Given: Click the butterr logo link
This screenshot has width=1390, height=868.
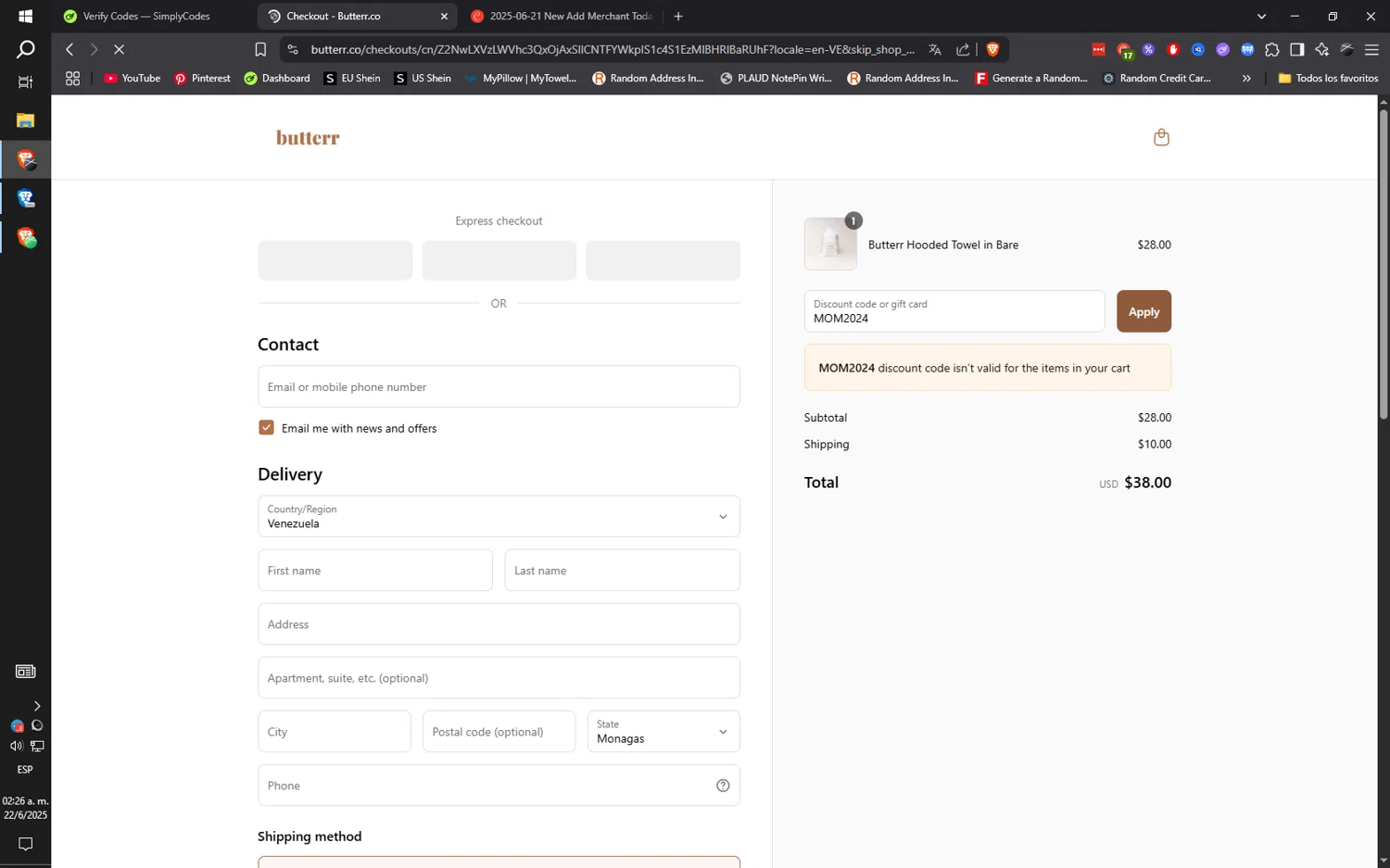Looking at the screenshot, I should tap(308, 138).
